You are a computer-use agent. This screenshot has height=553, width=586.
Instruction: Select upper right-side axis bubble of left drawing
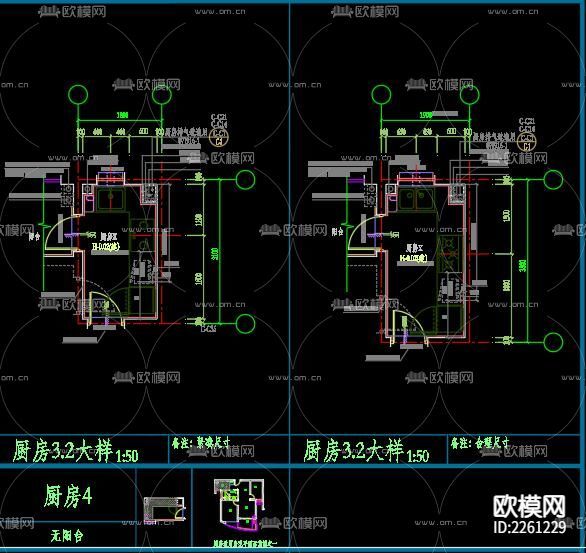tap(245, 180)
